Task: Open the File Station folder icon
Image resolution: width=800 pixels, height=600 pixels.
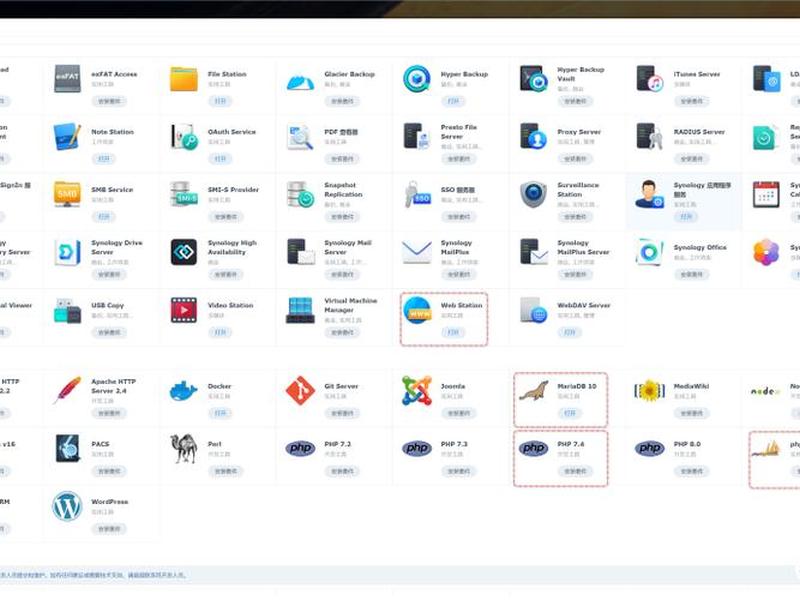Action: pos(184,79)
